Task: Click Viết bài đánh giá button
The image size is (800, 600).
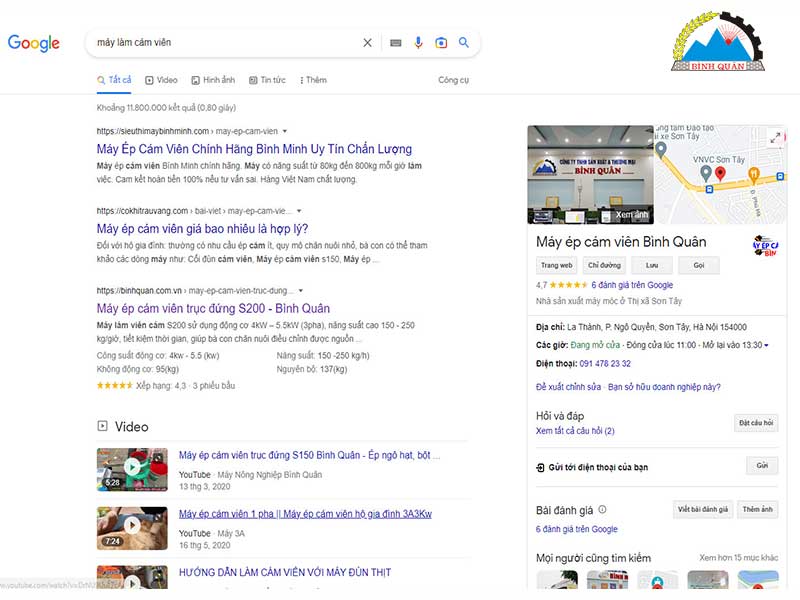Action: pyautogui.click(x=703, y=509)
